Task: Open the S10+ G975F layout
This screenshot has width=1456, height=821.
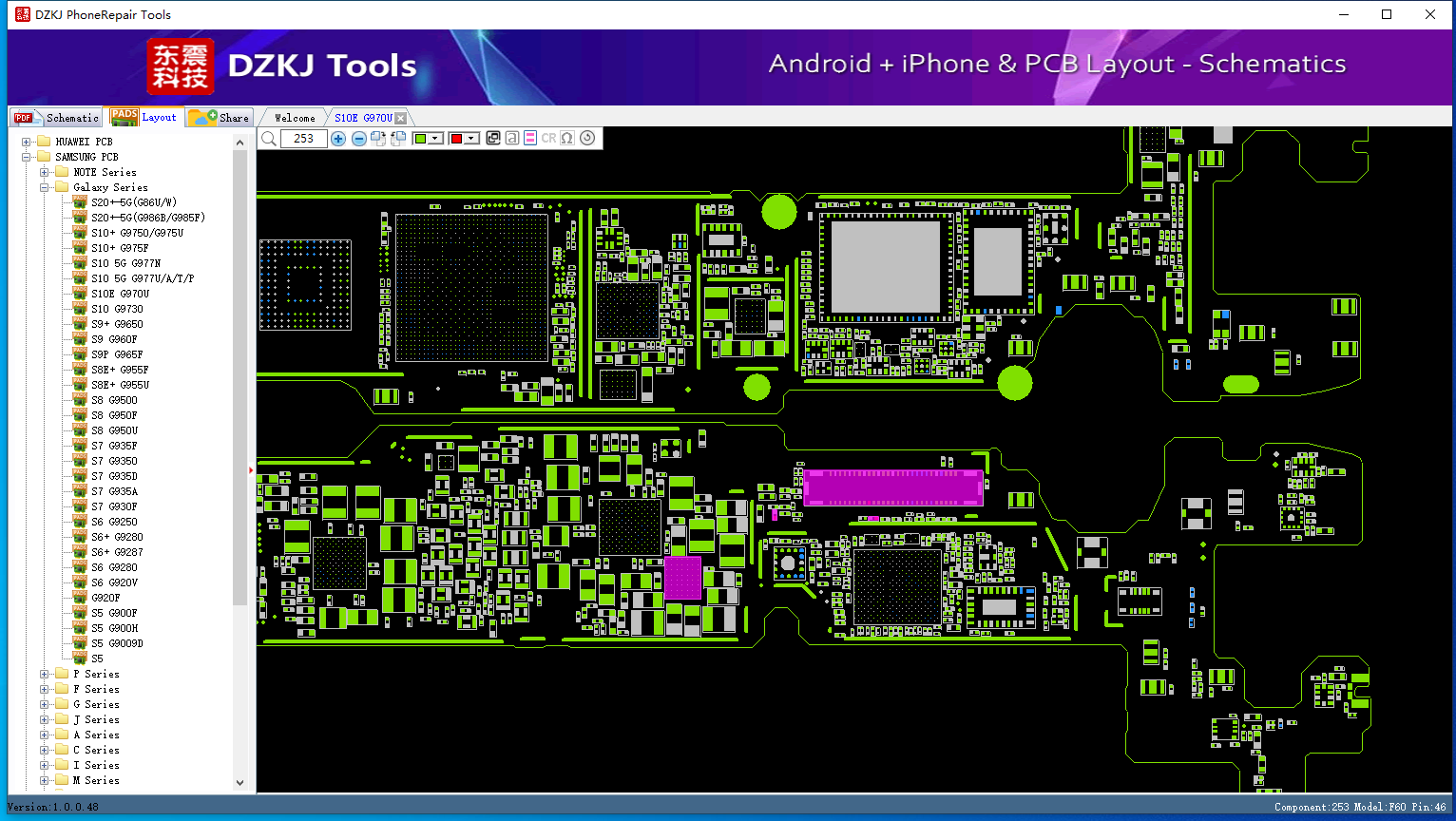Action: (x=120, y=248)
